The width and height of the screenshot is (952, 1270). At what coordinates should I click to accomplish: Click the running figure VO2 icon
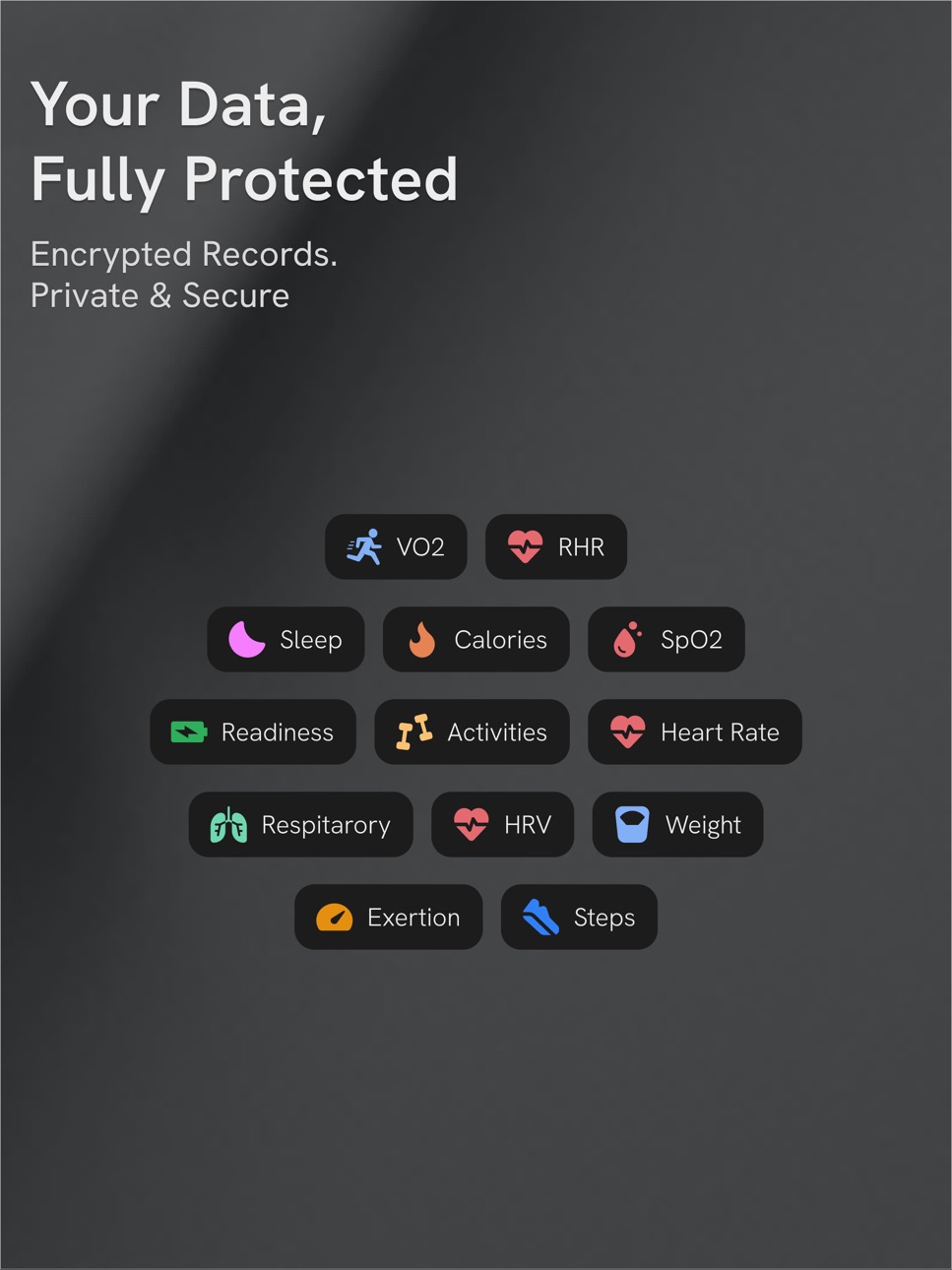(x=364, y=546)
